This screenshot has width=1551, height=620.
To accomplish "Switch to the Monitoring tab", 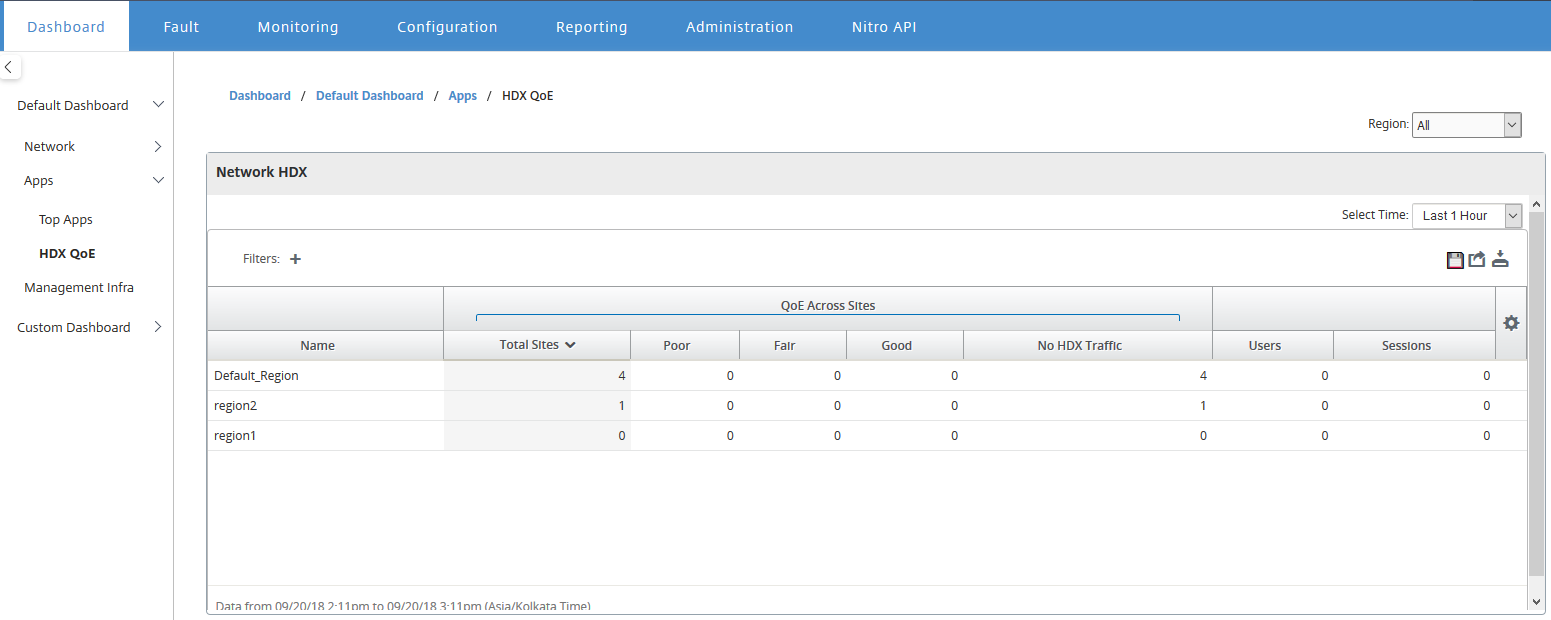I will (298, 27).
